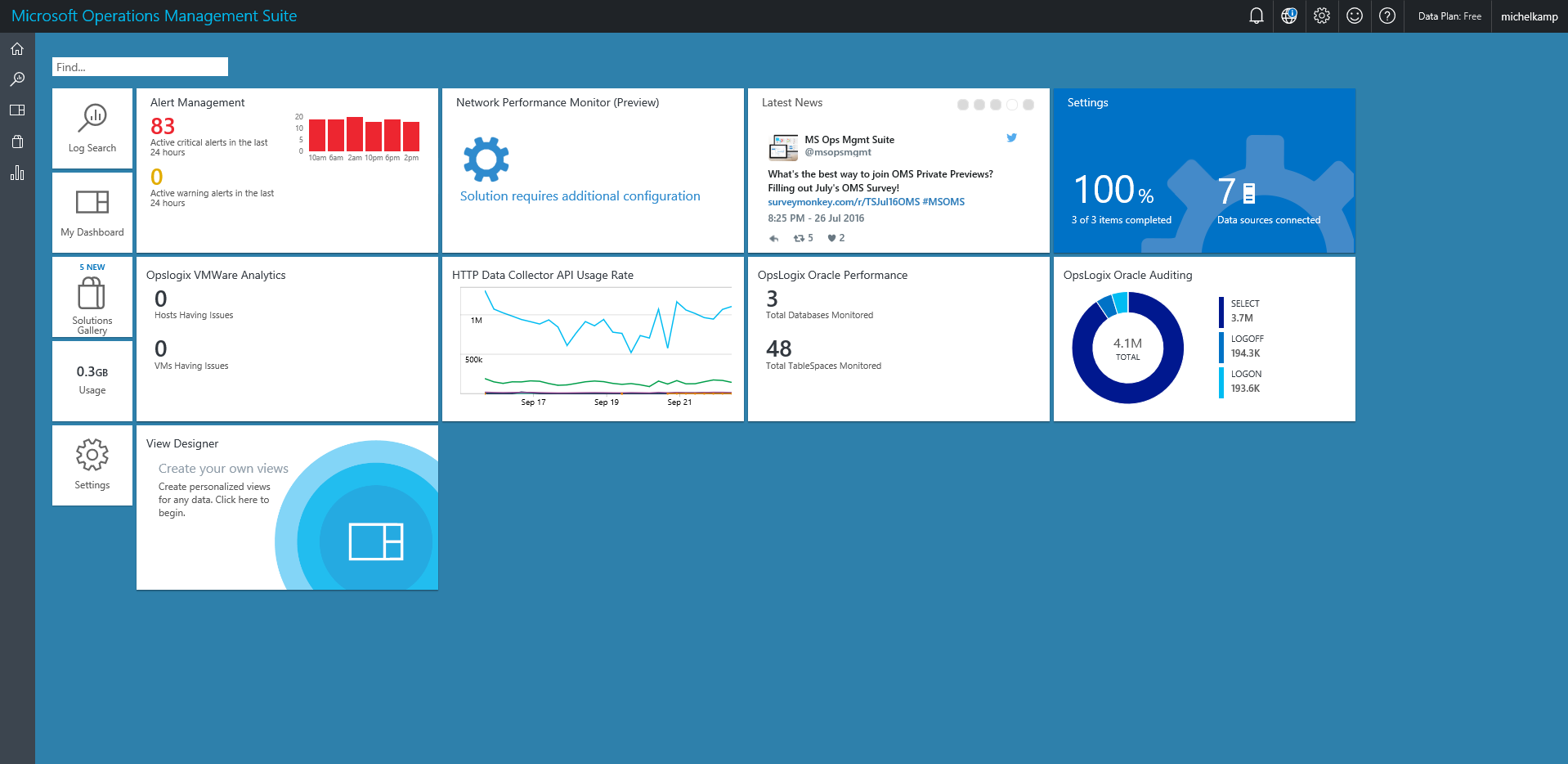Open the Opslogix VMWare Analytics tile title
This screenshot has width=1568, height=764.
pyautogui.click(x=216, y=275)
